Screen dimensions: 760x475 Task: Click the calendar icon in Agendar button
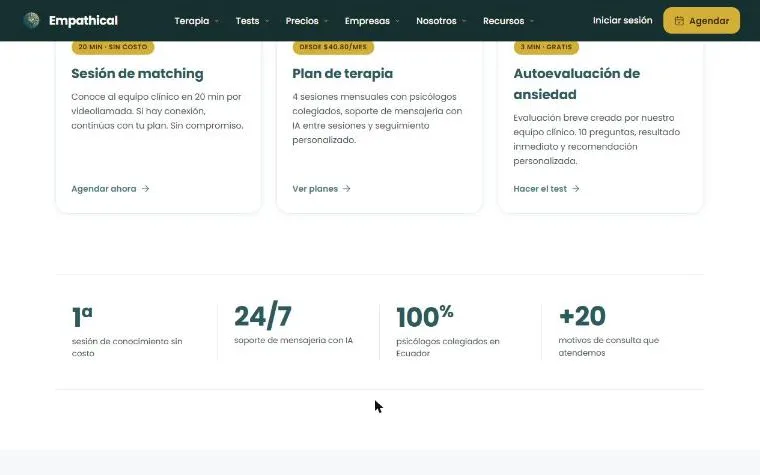tap(679, 21)
